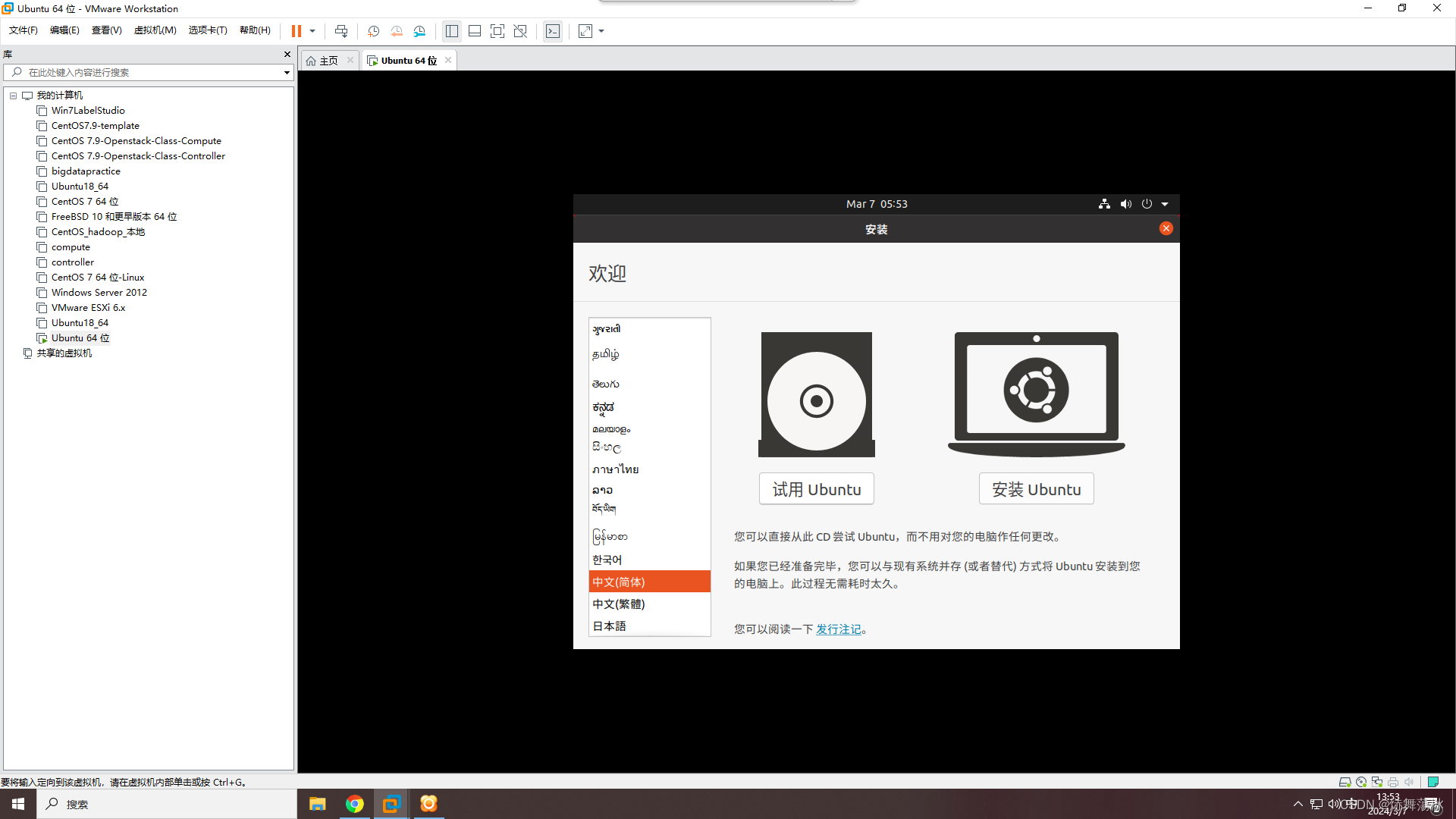
Task: Click the Send Ctrl+Alt+Del toolbar icon
Action: pyautogui.click(x=341, y=31)
